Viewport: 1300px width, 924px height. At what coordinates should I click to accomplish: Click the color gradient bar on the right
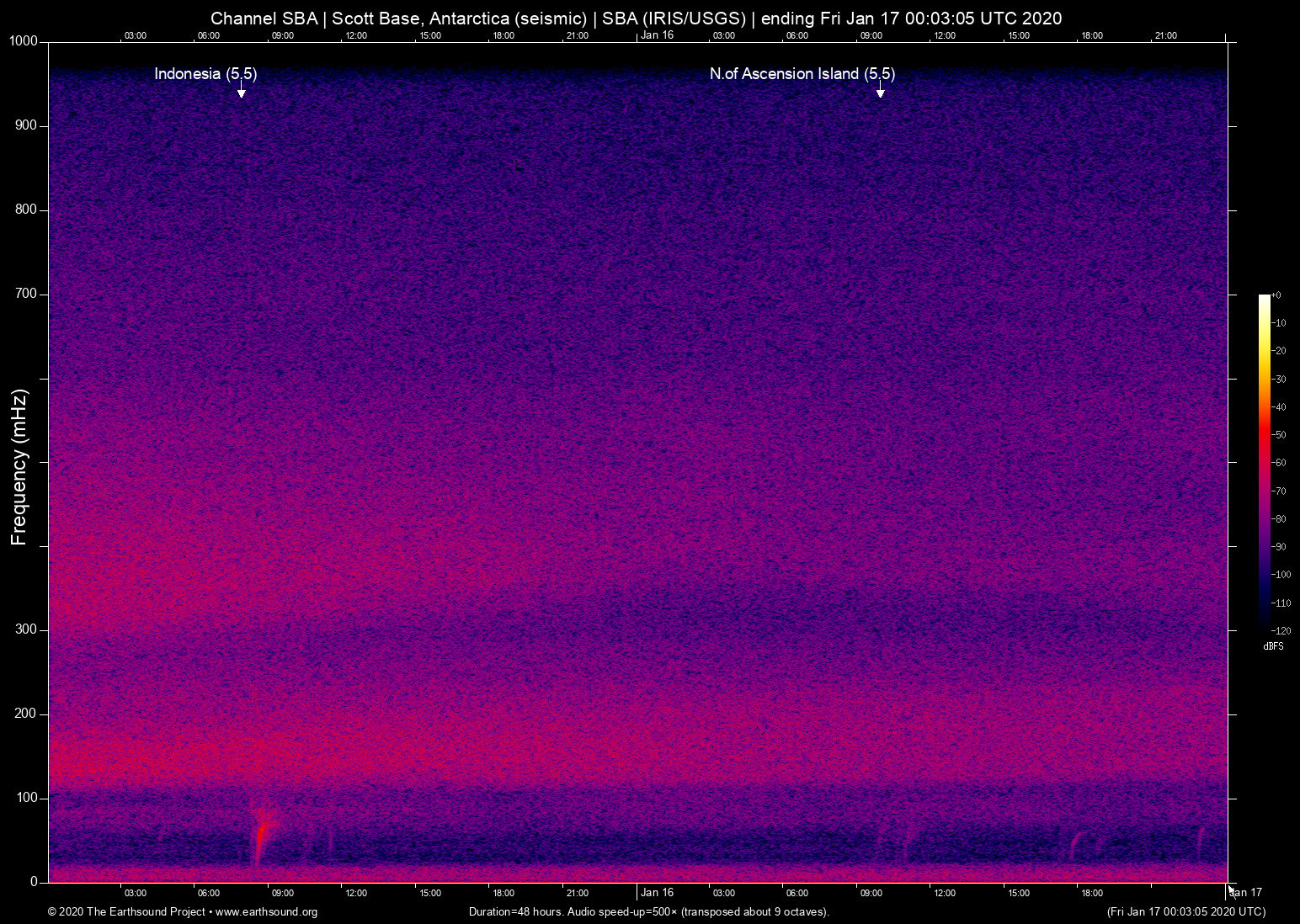(1265, 463)
